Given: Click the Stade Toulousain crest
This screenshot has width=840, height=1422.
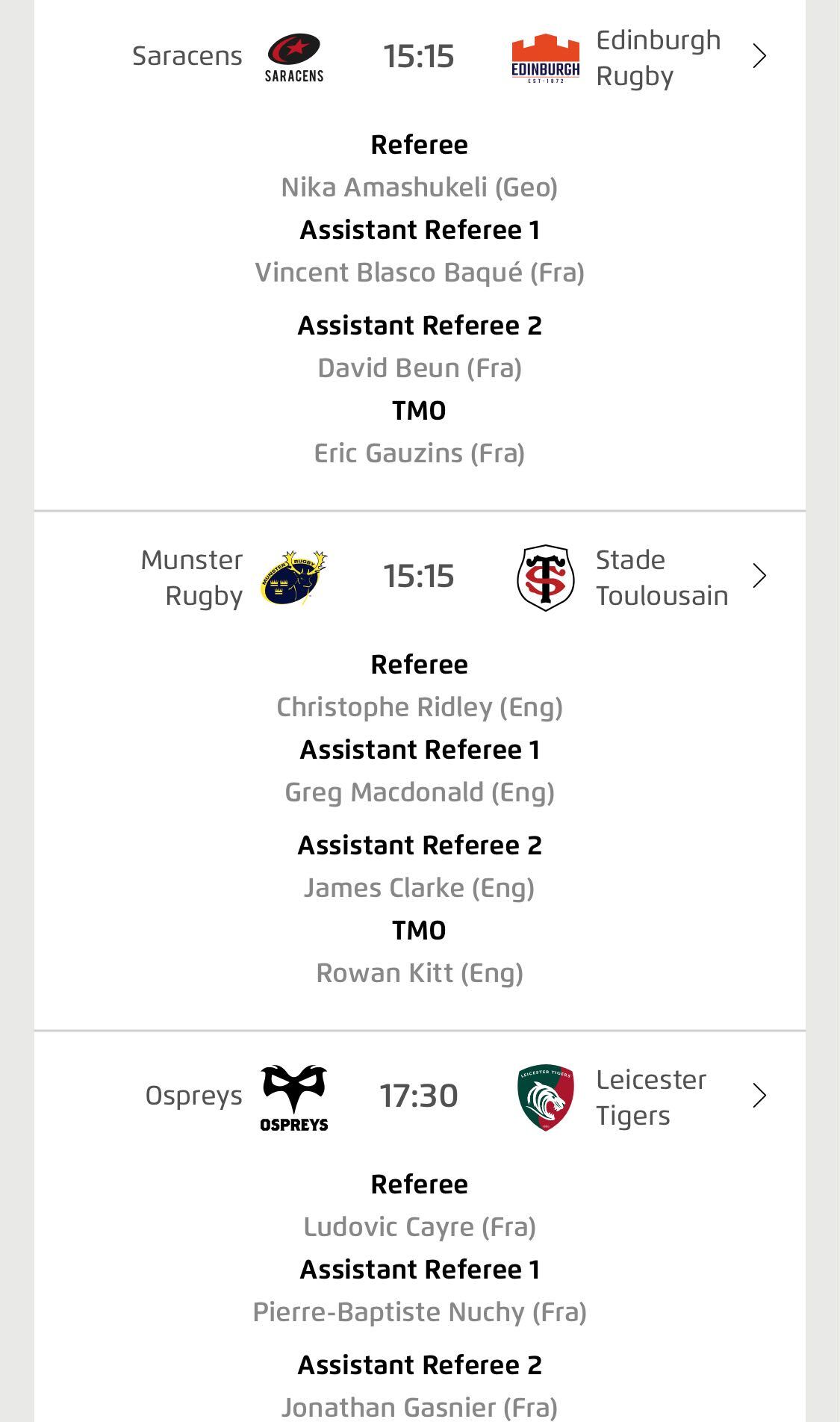Looking at the screenshot, I should tap(545, 577).
